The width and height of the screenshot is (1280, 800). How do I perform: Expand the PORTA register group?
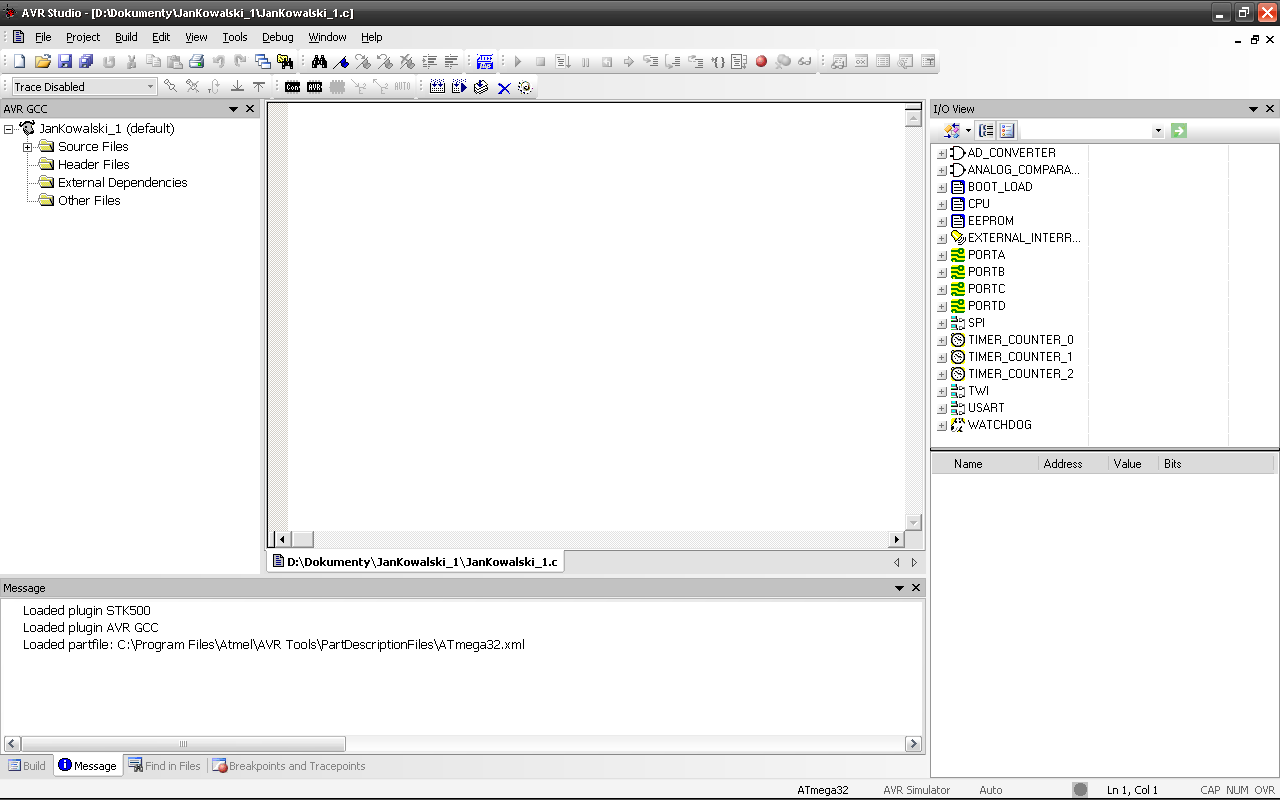click(x=941, y=255)
